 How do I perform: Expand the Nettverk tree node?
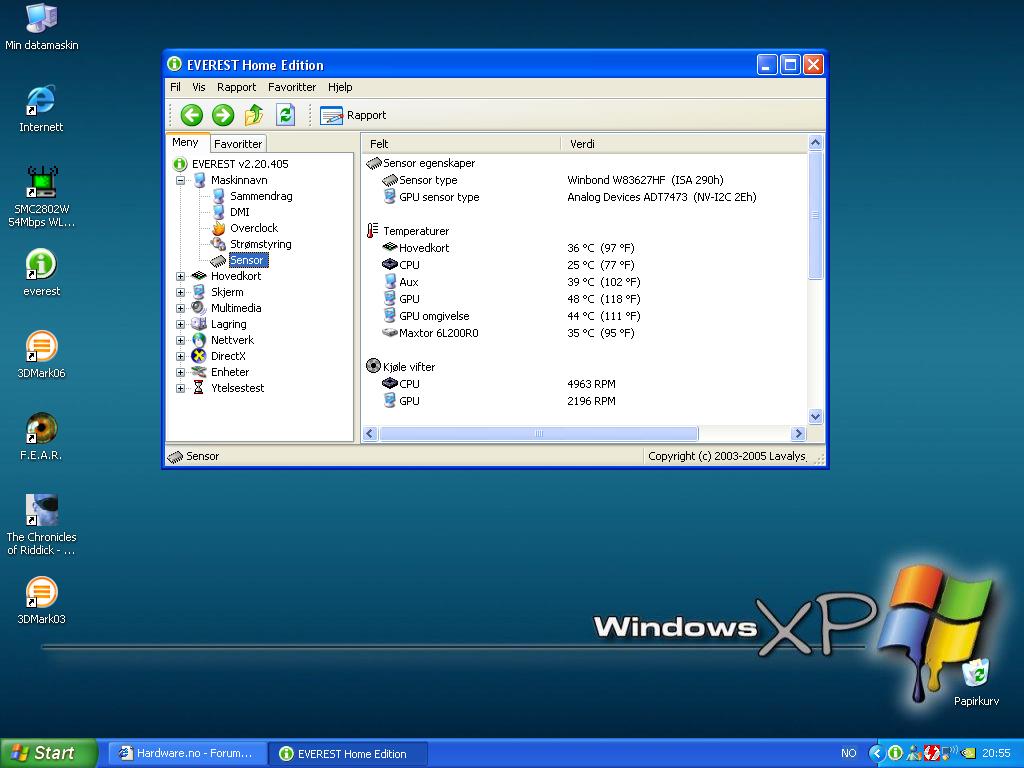click(180, 340)
